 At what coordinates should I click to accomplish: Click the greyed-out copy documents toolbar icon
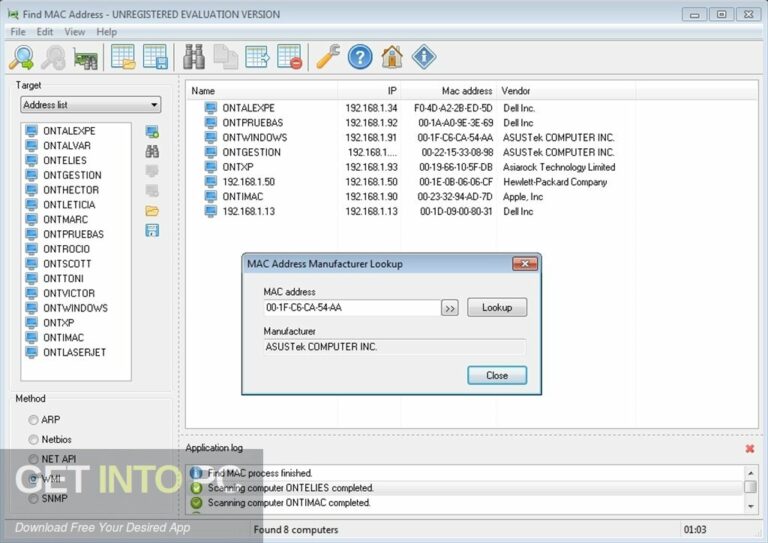click(x=225, y=57)
